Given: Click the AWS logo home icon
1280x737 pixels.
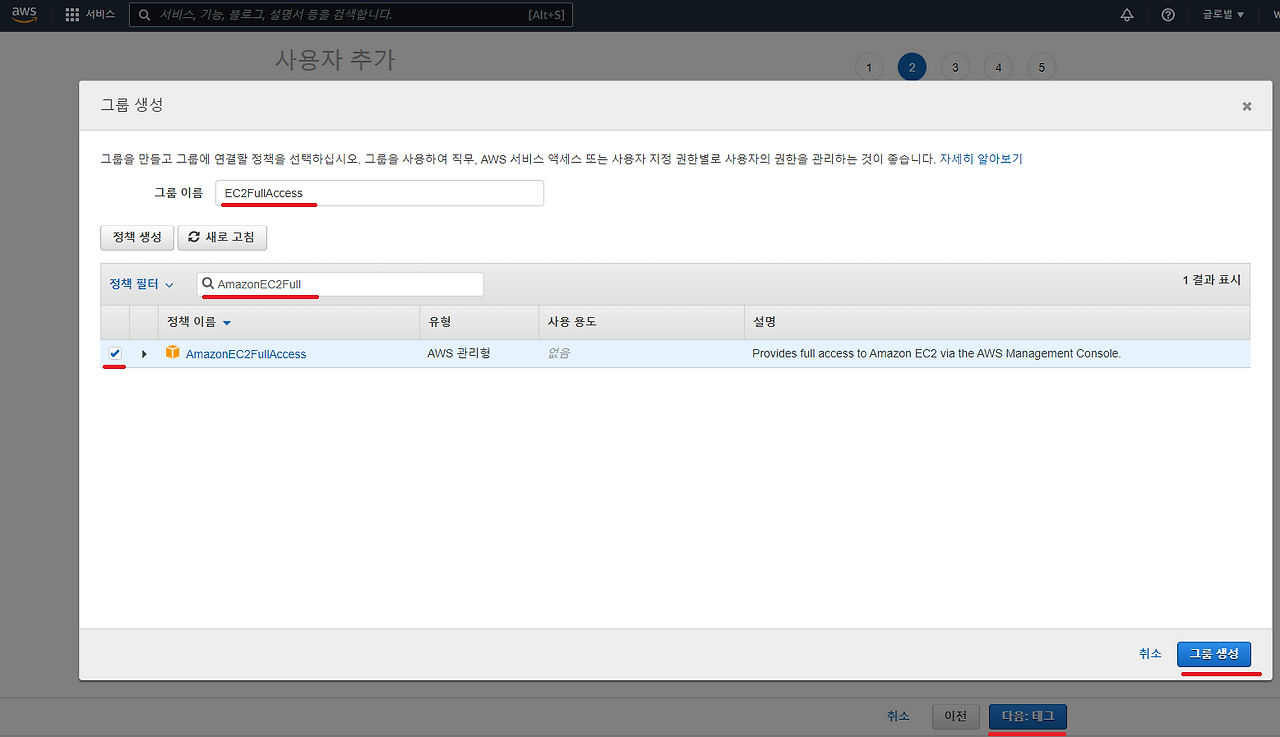Looking at the screenshot, I should click(24, 15).
